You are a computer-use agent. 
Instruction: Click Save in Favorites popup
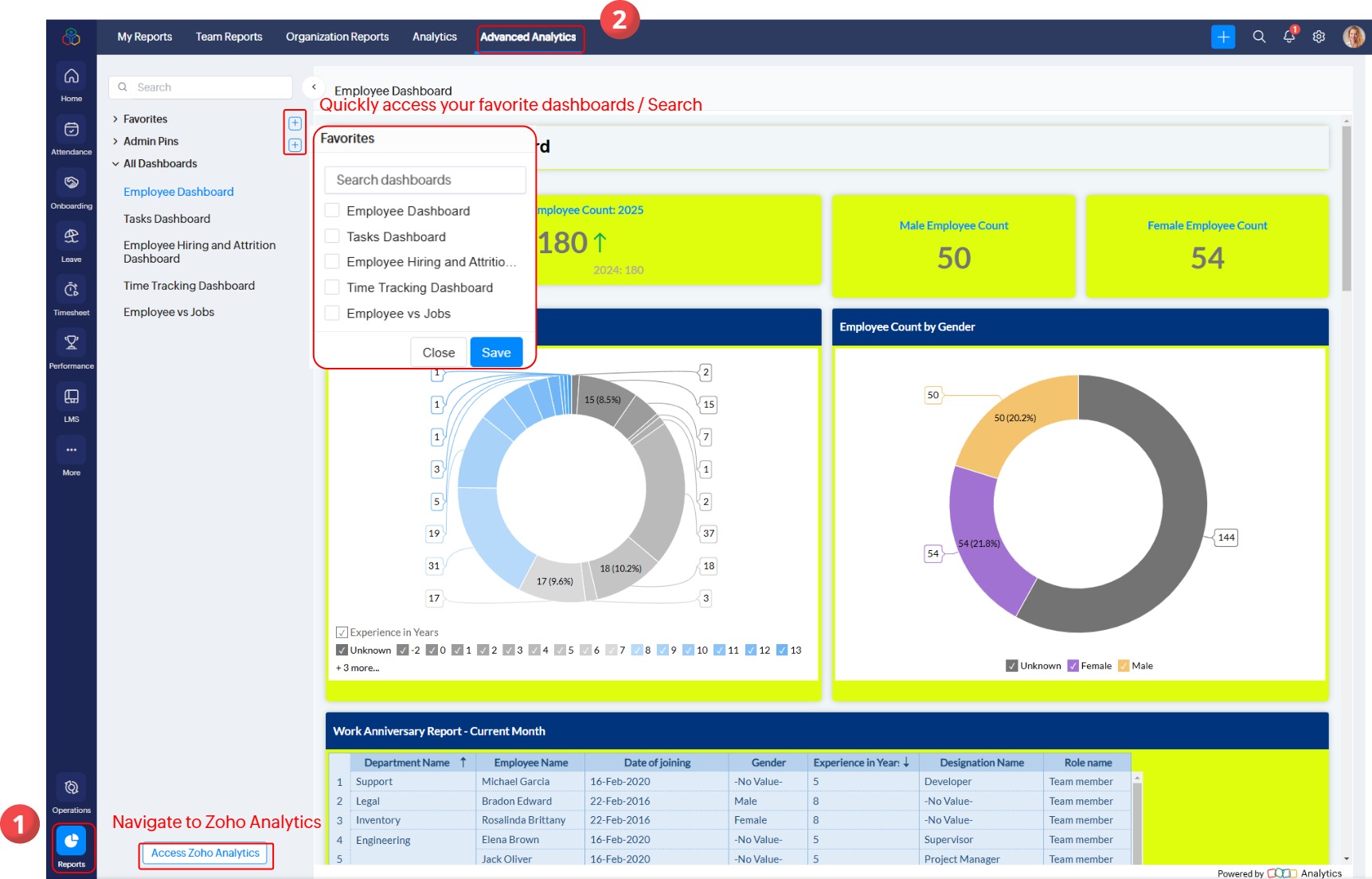[495, 353]
